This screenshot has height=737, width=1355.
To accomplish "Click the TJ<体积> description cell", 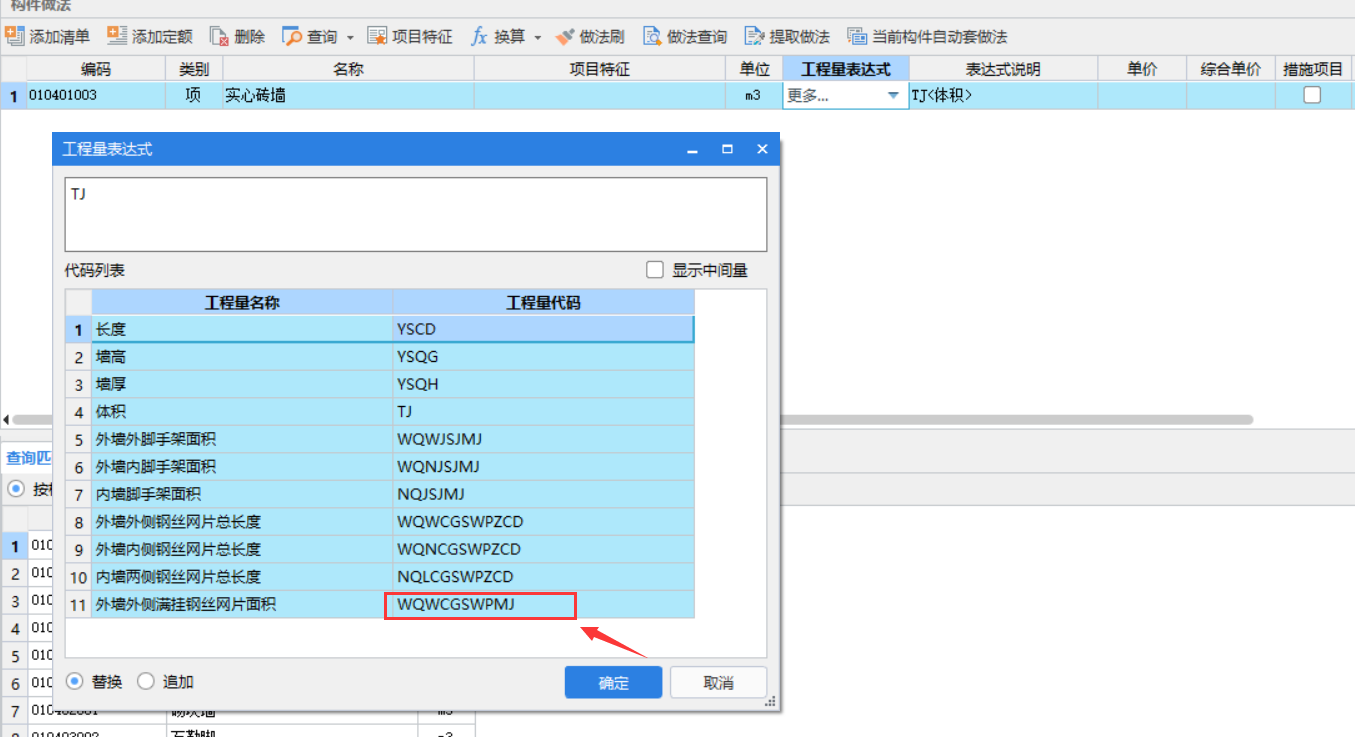I will tap(1003, 96).
